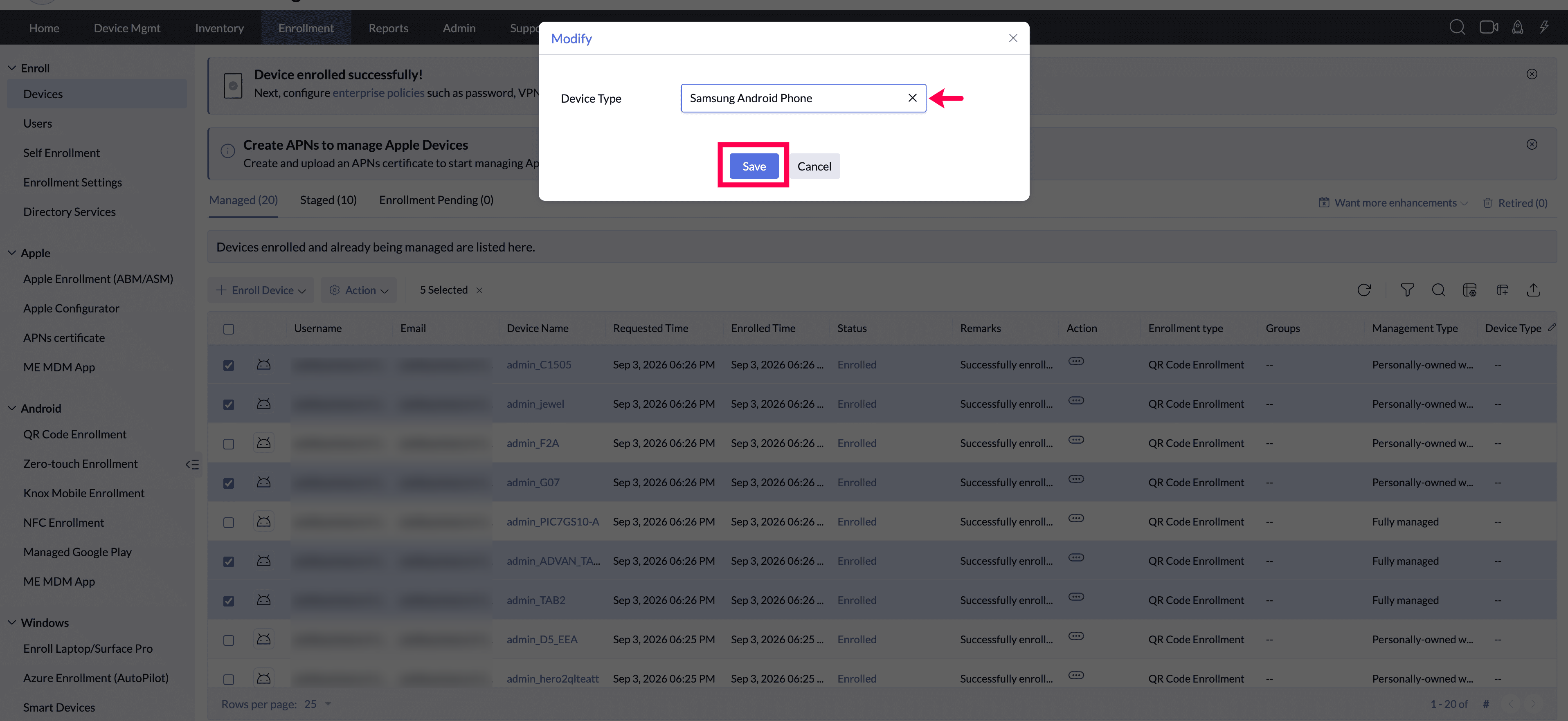Open the video camera icon in header
The image size is (1568, 721).
click(x=1488, y=27)
